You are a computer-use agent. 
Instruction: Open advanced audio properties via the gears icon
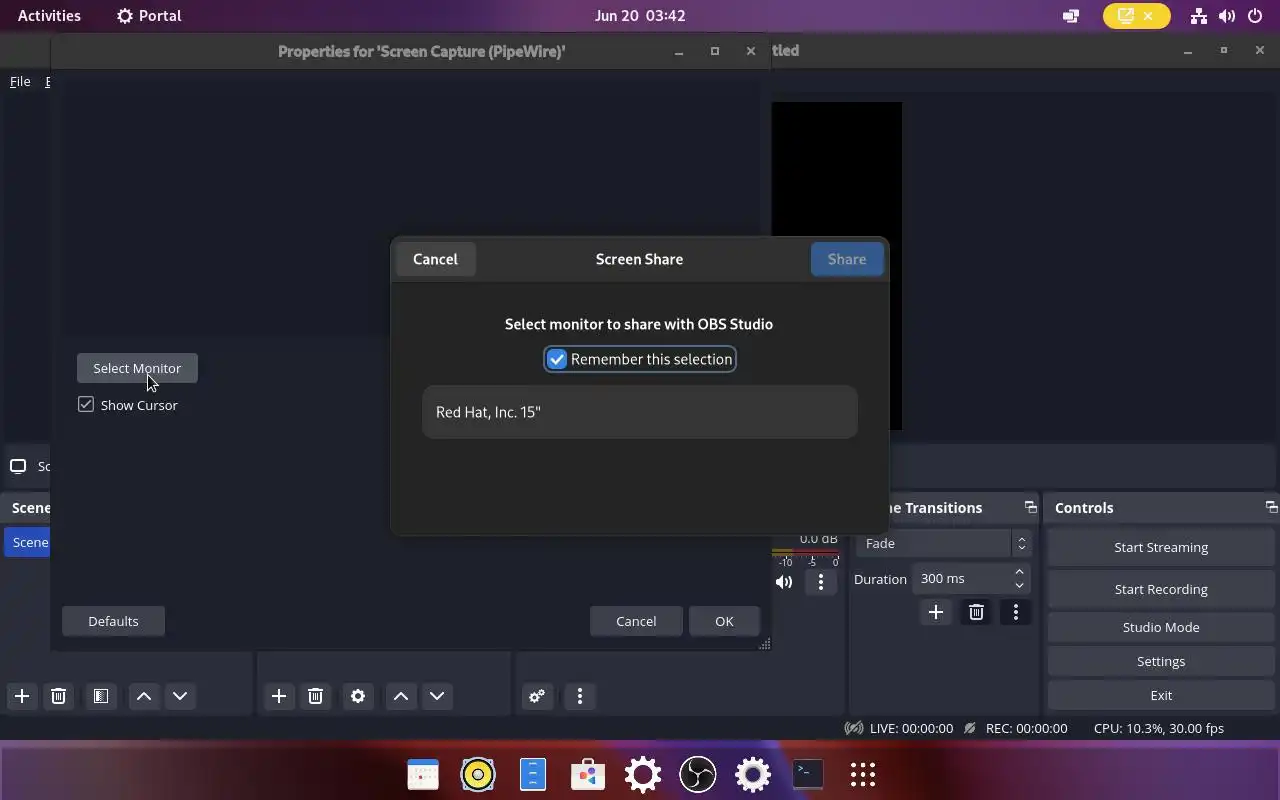coord(537,696)
